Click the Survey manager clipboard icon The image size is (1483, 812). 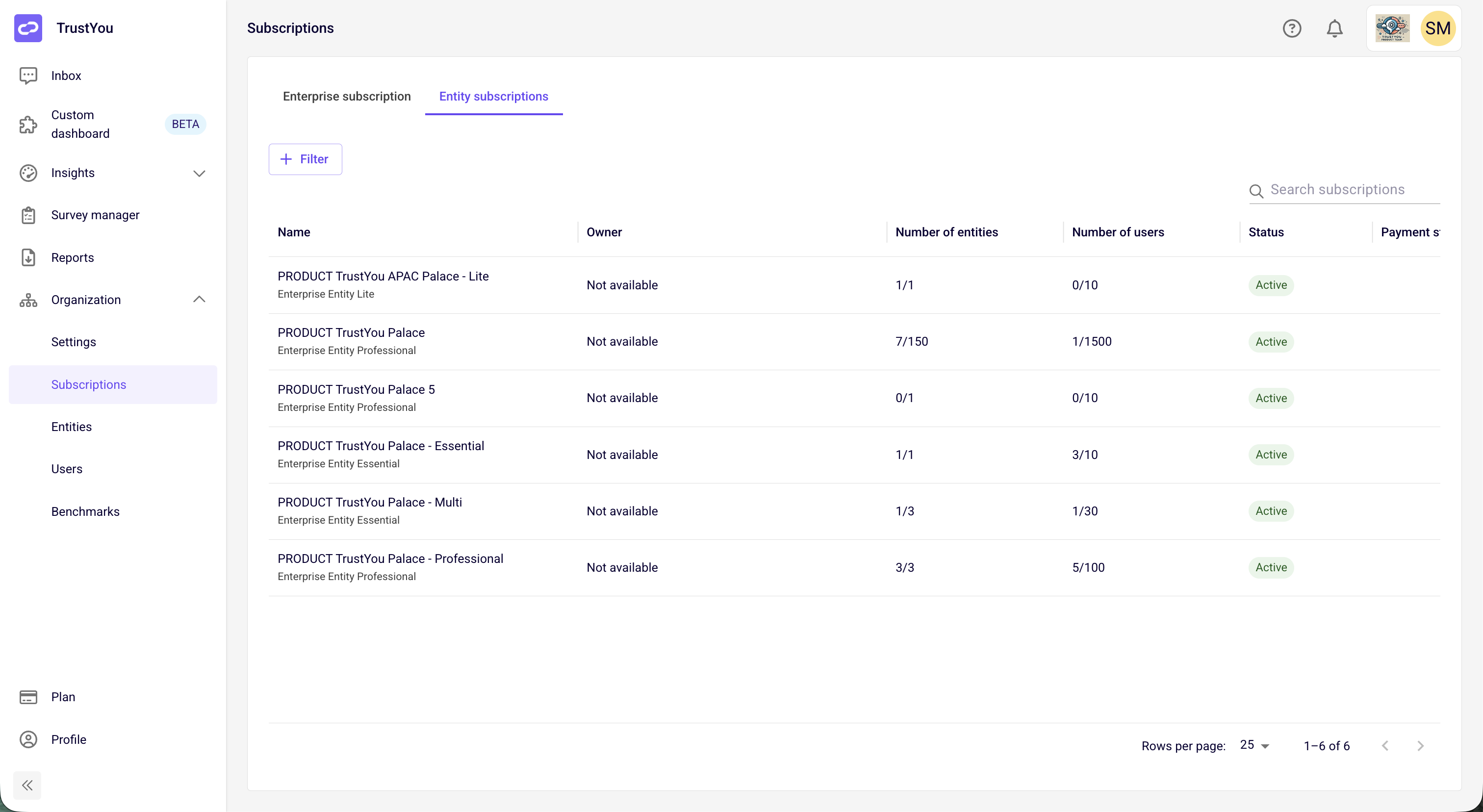28,215
